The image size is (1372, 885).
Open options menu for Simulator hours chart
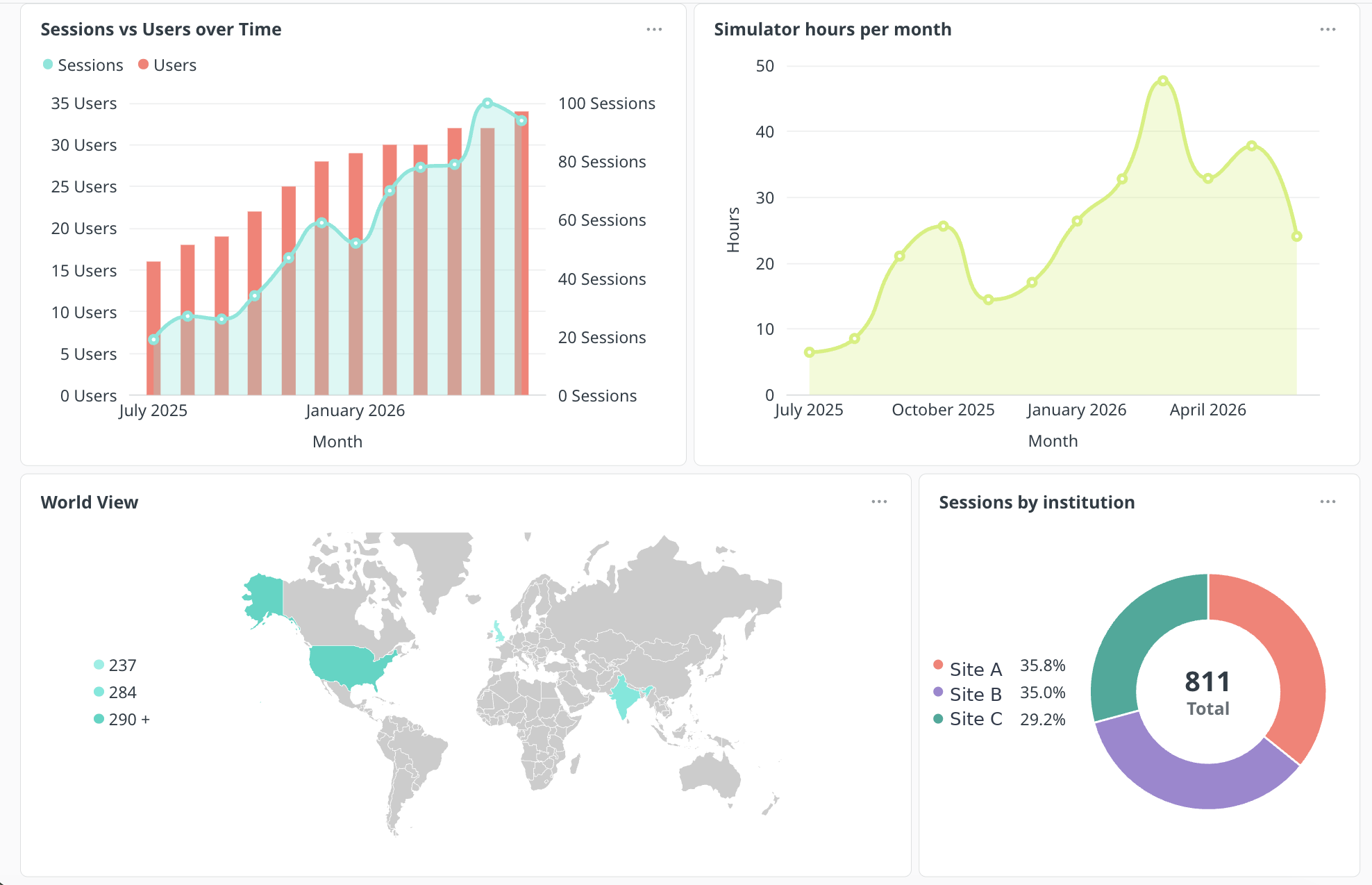(1328, 29)
